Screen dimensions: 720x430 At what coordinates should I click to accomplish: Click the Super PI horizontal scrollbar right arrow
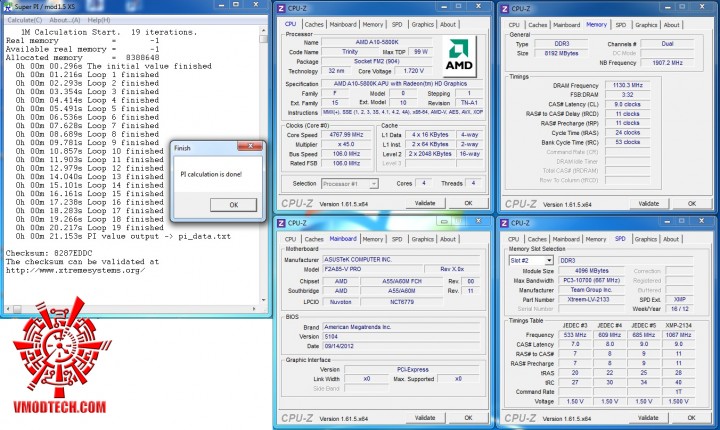pos(255,309)
